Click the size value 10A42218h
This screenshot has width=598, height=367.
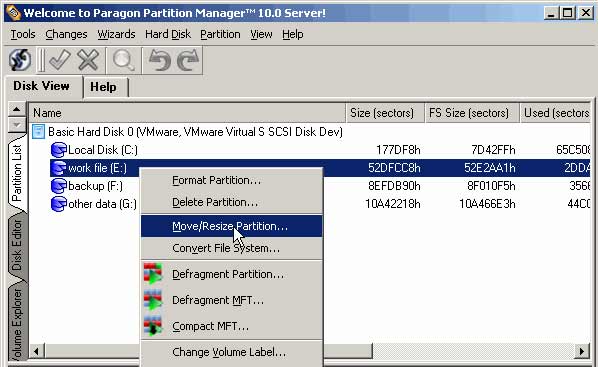click(x=393, y=204)
